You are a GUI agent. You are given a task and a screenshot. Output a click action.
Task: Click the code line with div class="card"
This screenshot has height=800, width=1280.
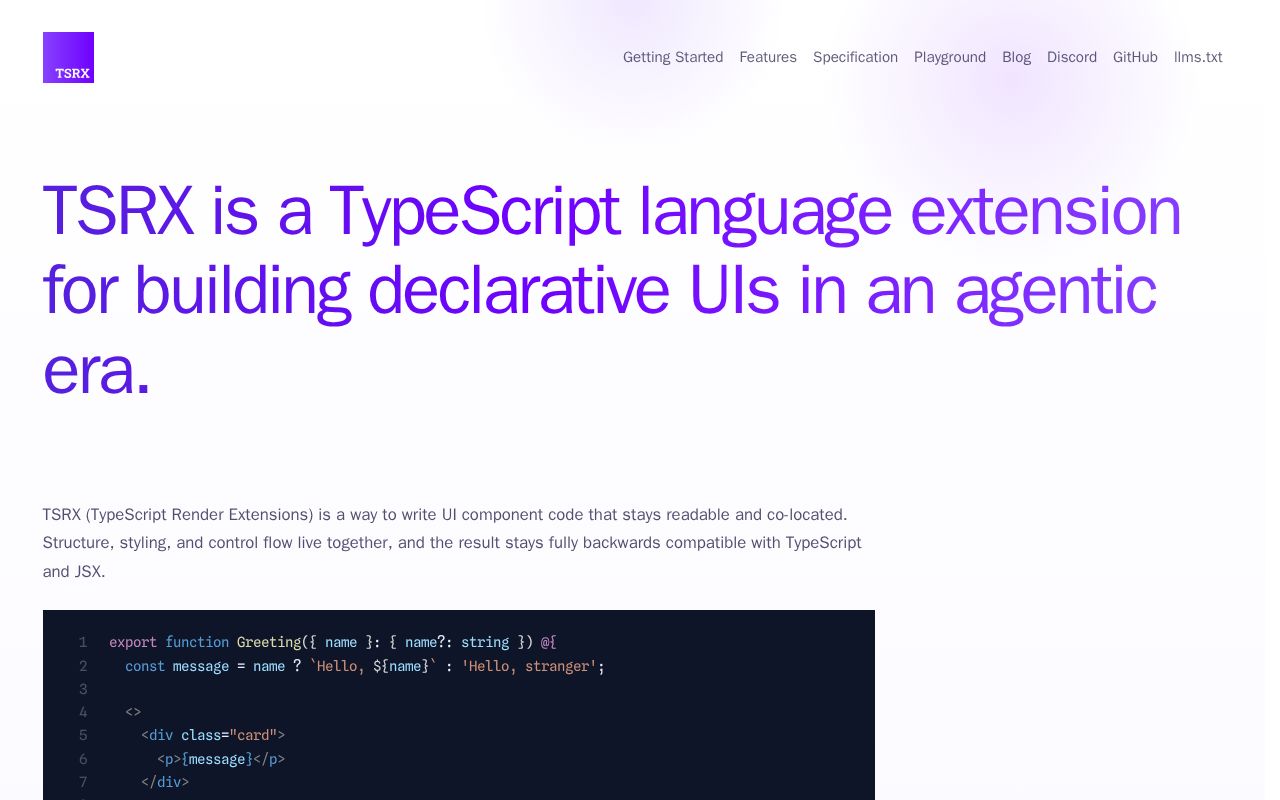pyautogui.click(x=213, y=735)
